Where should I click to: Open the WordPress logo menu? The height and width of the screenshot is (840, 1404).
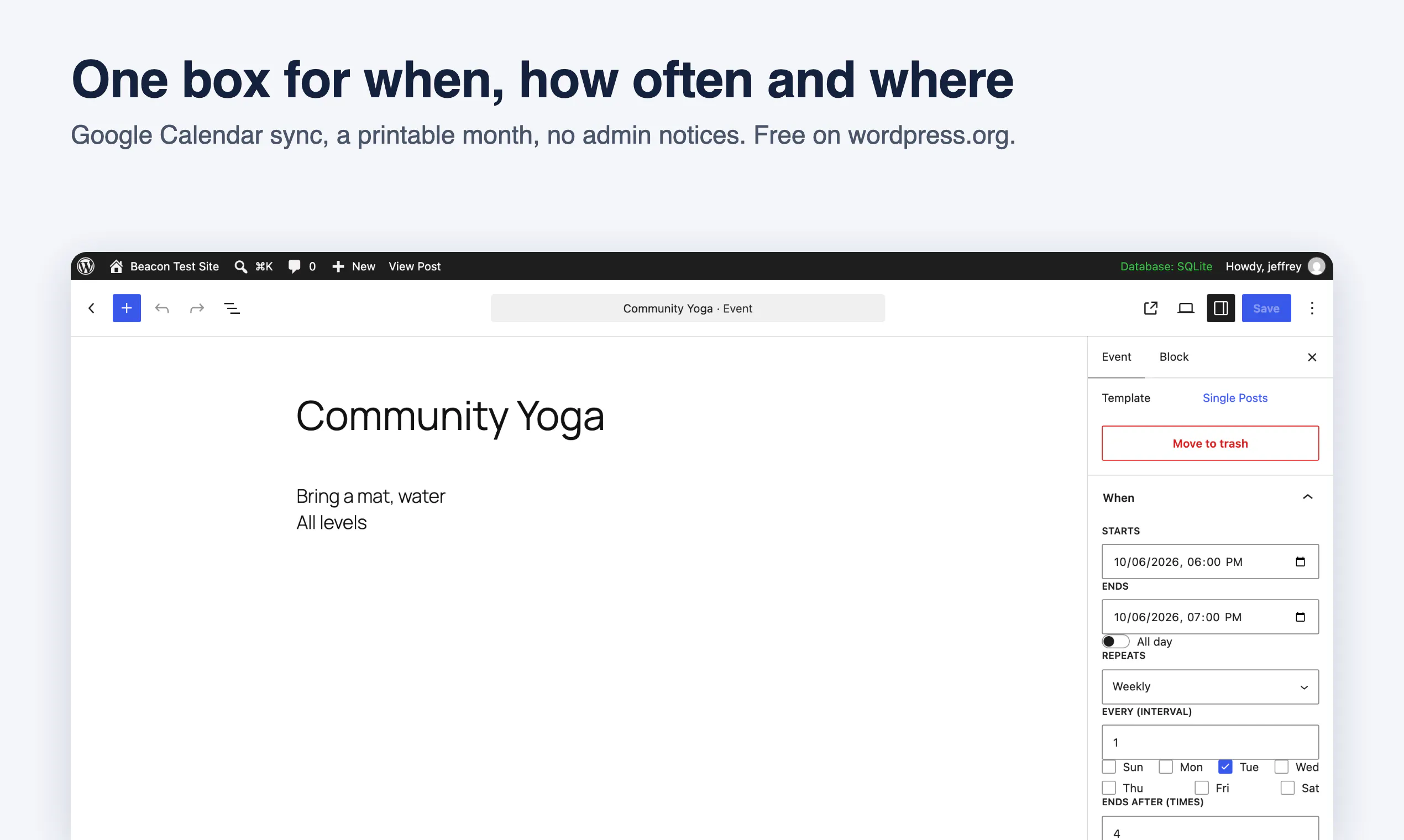click(86, 266)
